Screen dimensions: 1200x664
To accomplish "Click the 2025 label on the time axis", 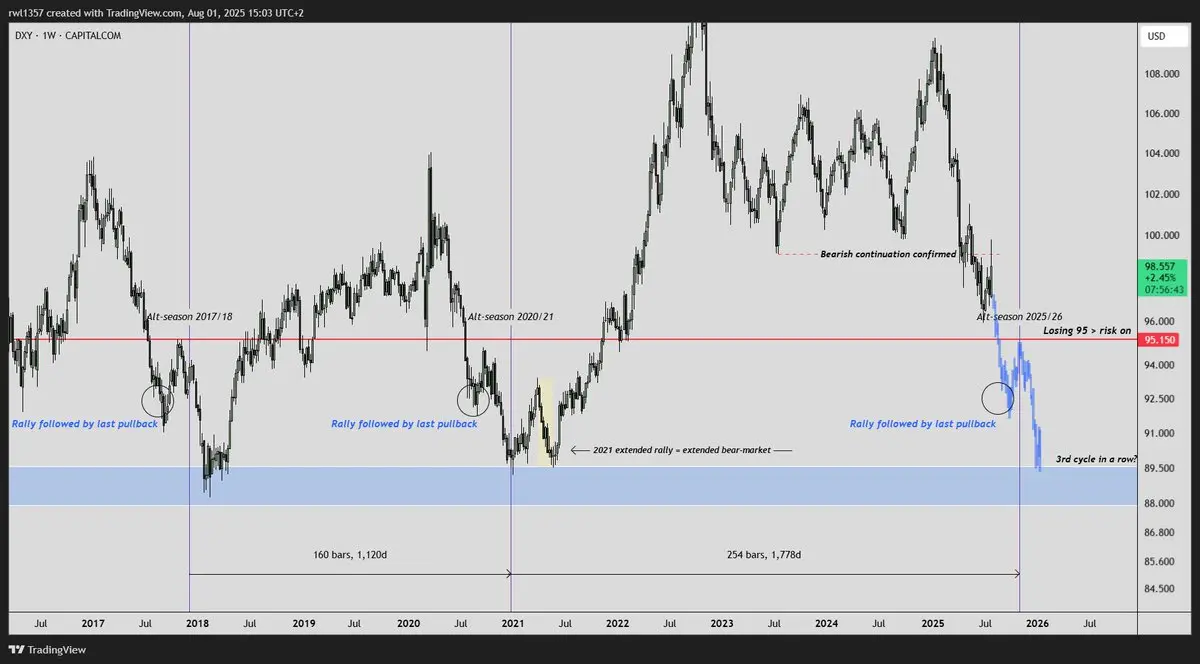I will [x=932, y=623].
